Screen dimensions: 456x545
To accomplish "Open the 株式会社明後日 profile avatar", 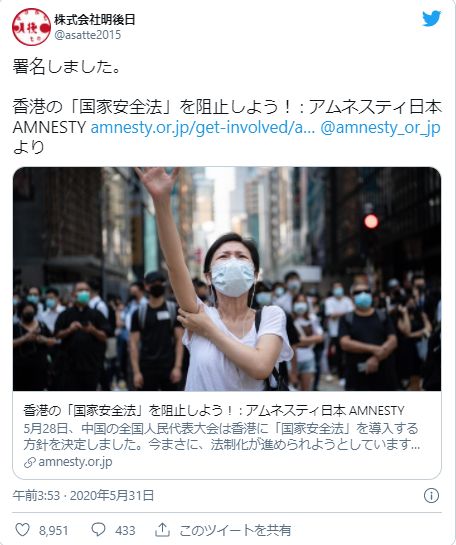I will 32,27.
